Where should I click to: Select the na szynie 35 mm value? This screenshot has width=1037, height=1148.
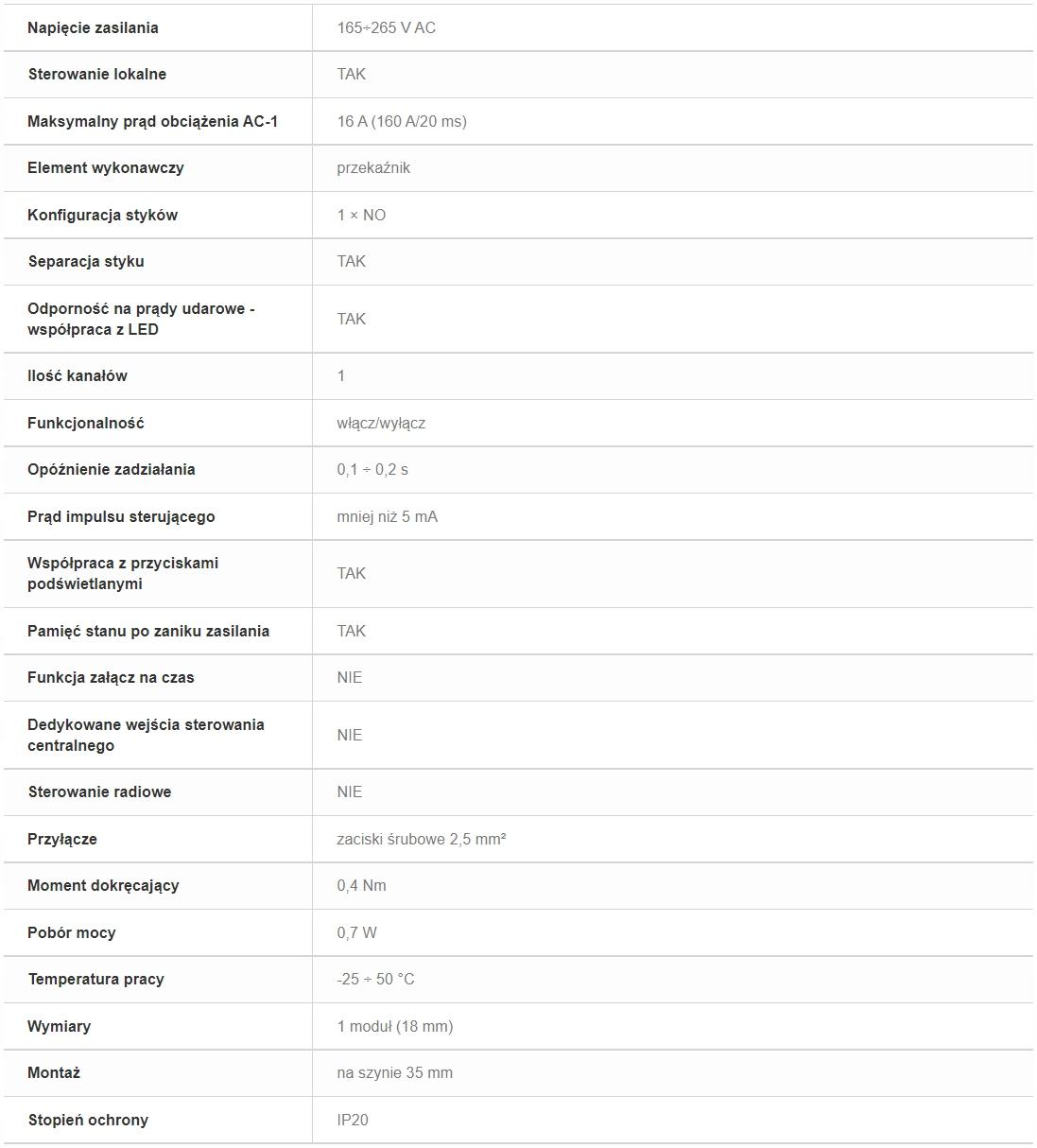click(x=394, y=1072)
